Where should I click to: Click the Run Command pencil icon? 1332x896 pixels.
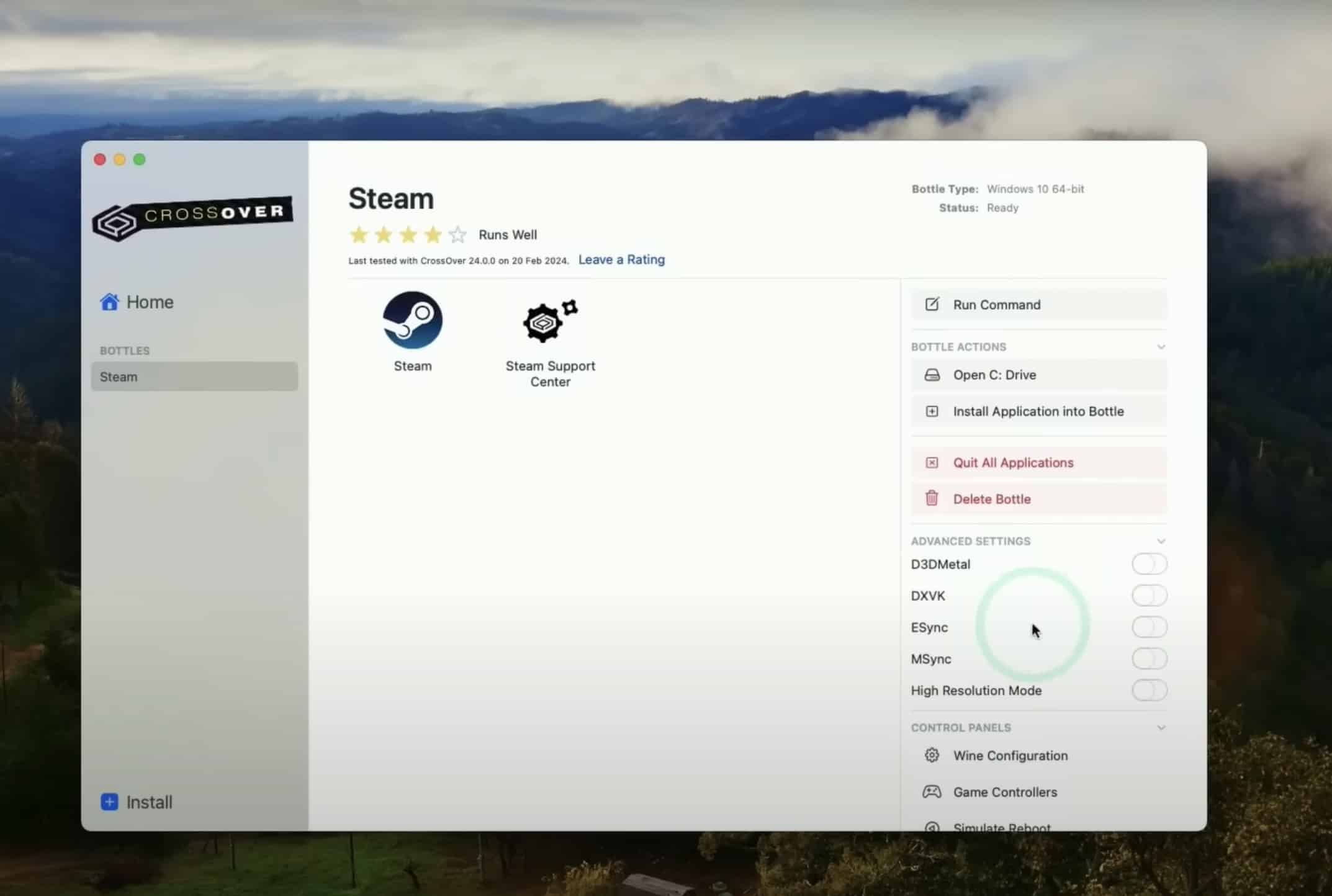click(932, 304)
